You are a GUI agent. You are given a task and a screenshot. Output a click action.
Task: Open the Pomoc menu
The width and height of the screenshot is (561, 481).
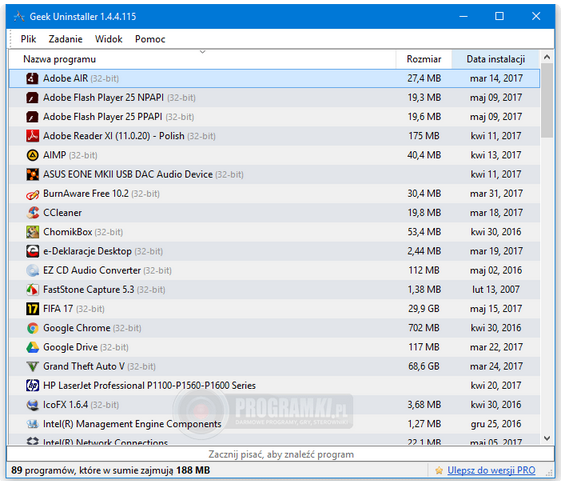point(150,39)
